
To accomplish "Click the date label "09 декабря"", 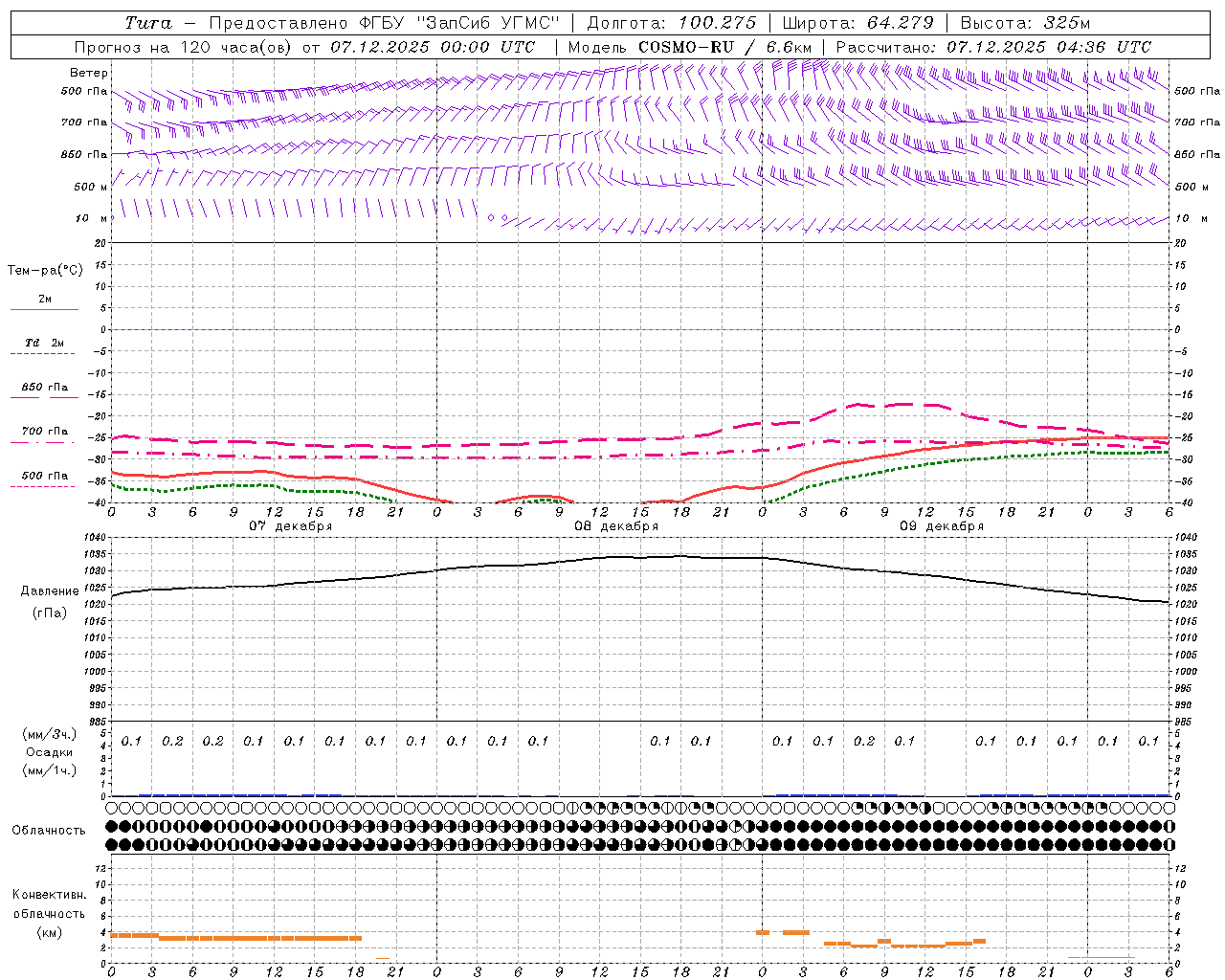I will (942, 526).
